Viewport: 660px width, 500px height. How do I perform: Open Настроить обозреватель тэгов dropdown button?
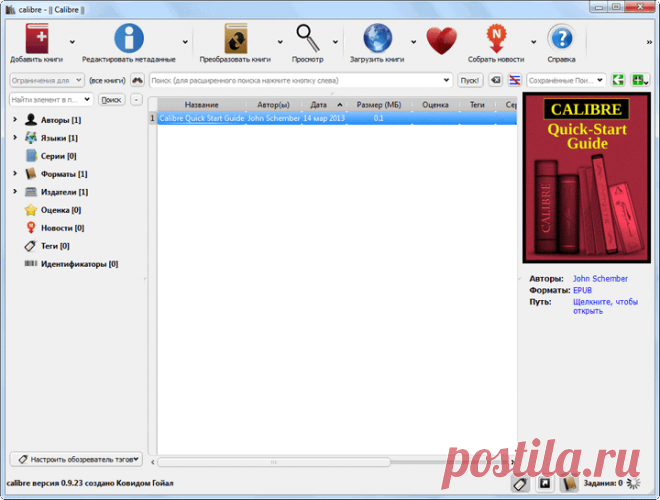(76, 459)
